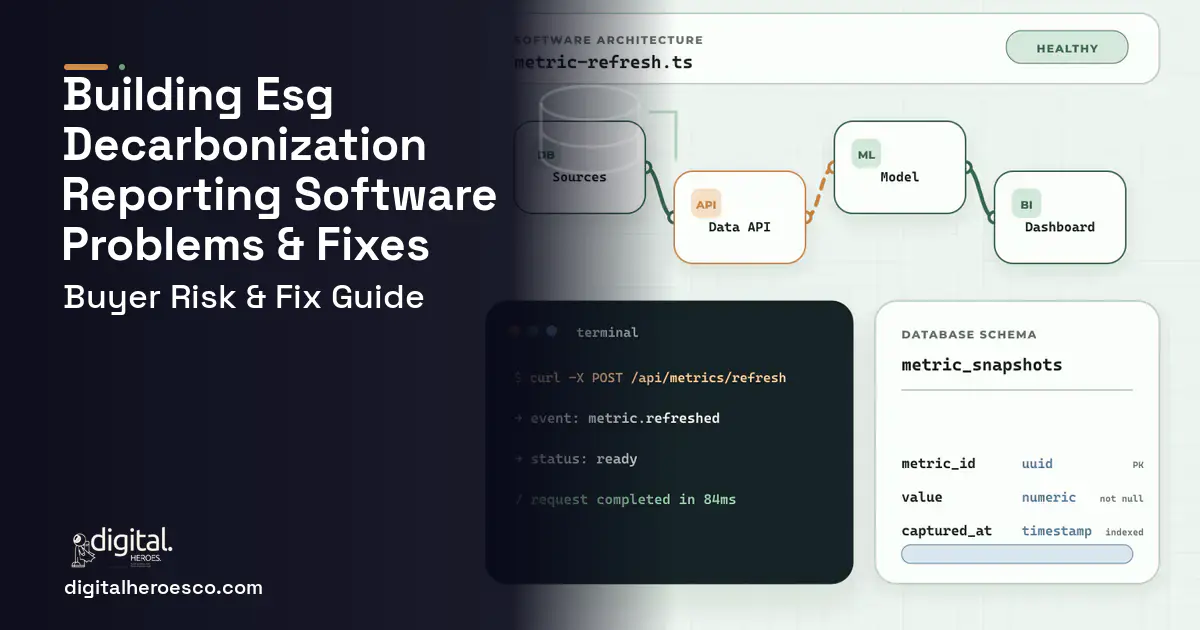The width and height of the screenshot is (1200, 630).
Task: Click the indexed tag on captured_at row
Action: pos(1124,532)
